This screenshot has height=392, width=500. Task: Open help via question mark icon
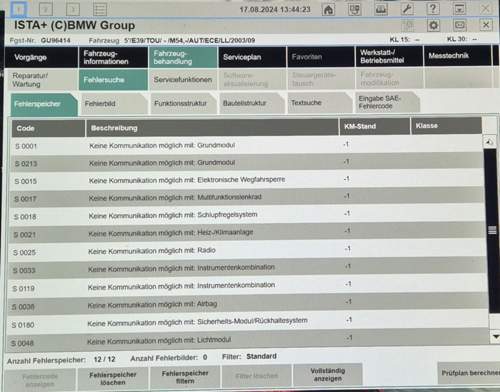point(433,9)
